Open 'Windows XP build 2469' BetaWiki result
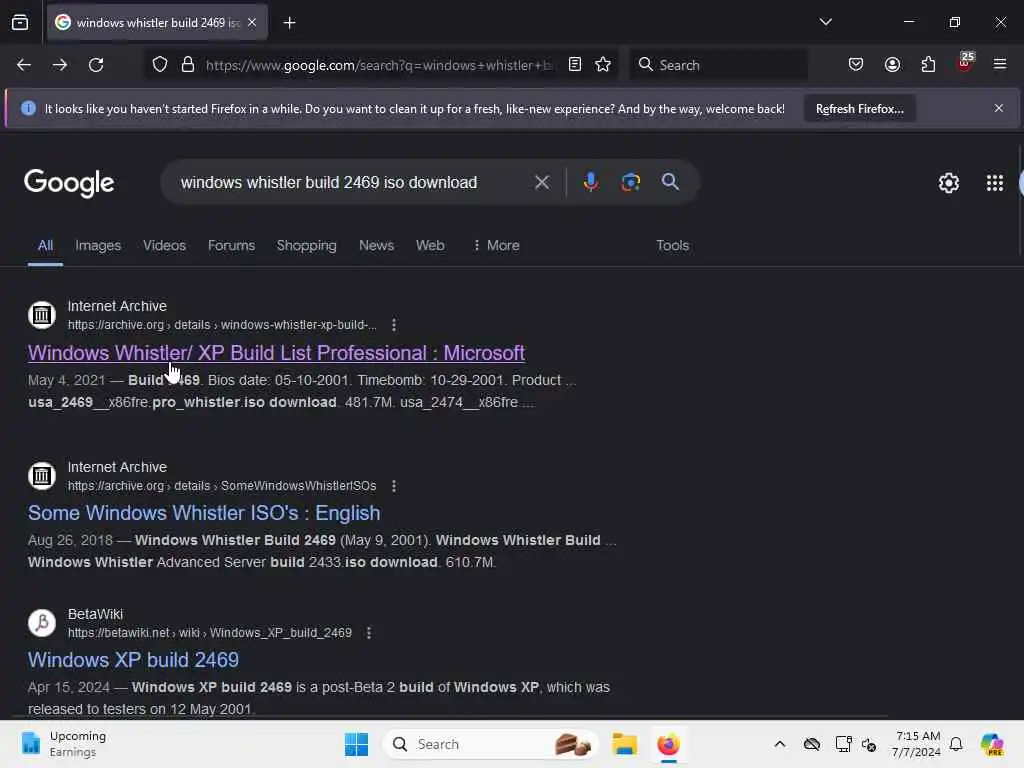Image resolution: width=1024 pixels, height=768 pixels. (x=133, y=660)
